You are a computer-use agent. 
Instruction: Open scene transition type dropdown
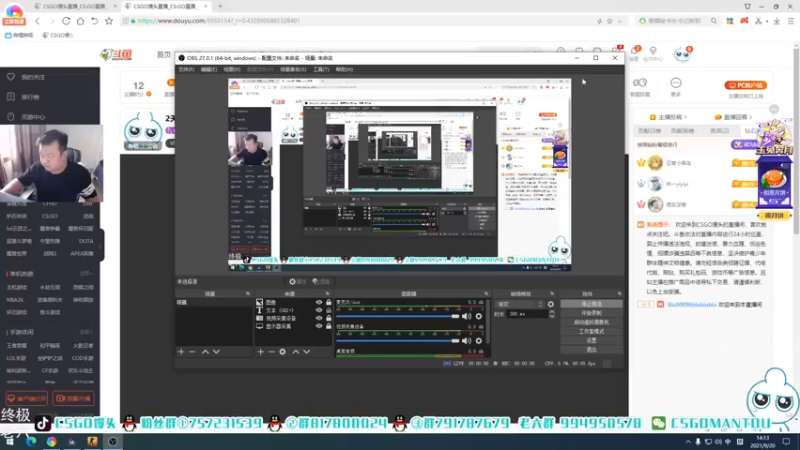click(519, 304)
